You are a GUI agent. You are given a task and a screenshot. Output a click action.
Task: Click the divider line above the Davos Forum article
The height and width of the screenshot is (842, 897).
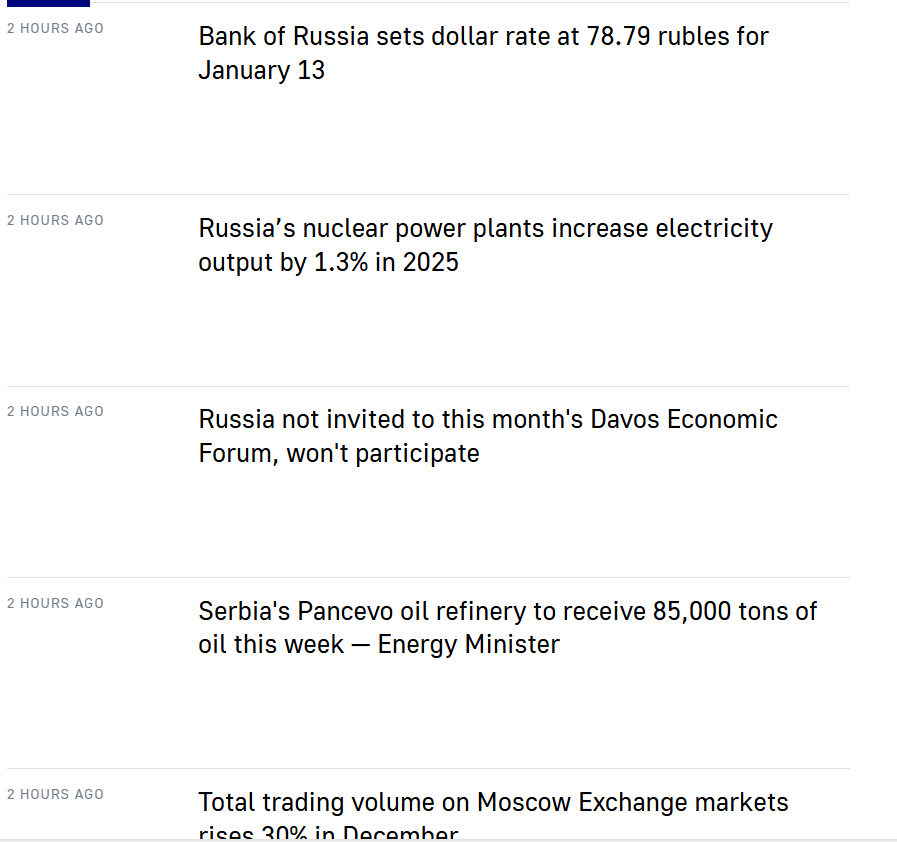428,386
